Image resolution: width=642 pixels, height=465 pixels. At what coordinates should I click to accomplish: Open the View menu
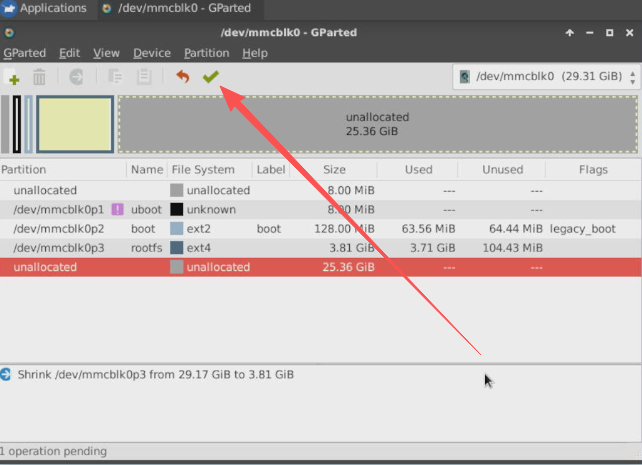pyautogui.click(x=106, y=53)
